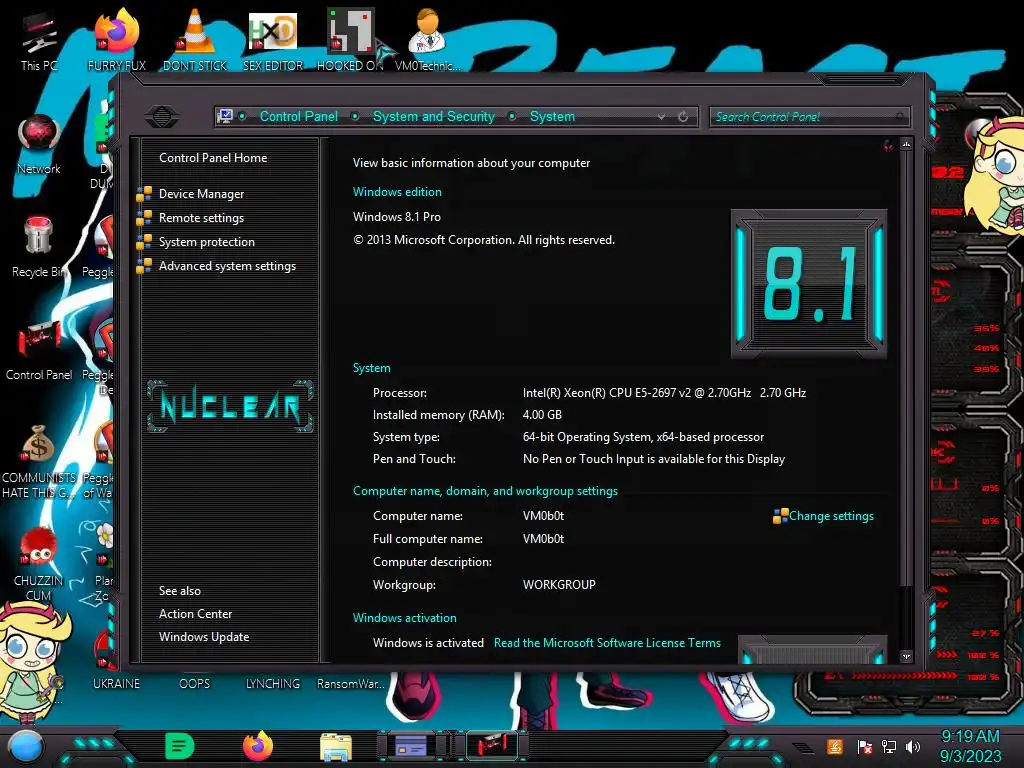Click the Control Panel breadcrumb
Screen dimensions: 1024x768
pyautogui.click(x=299, y=116)
